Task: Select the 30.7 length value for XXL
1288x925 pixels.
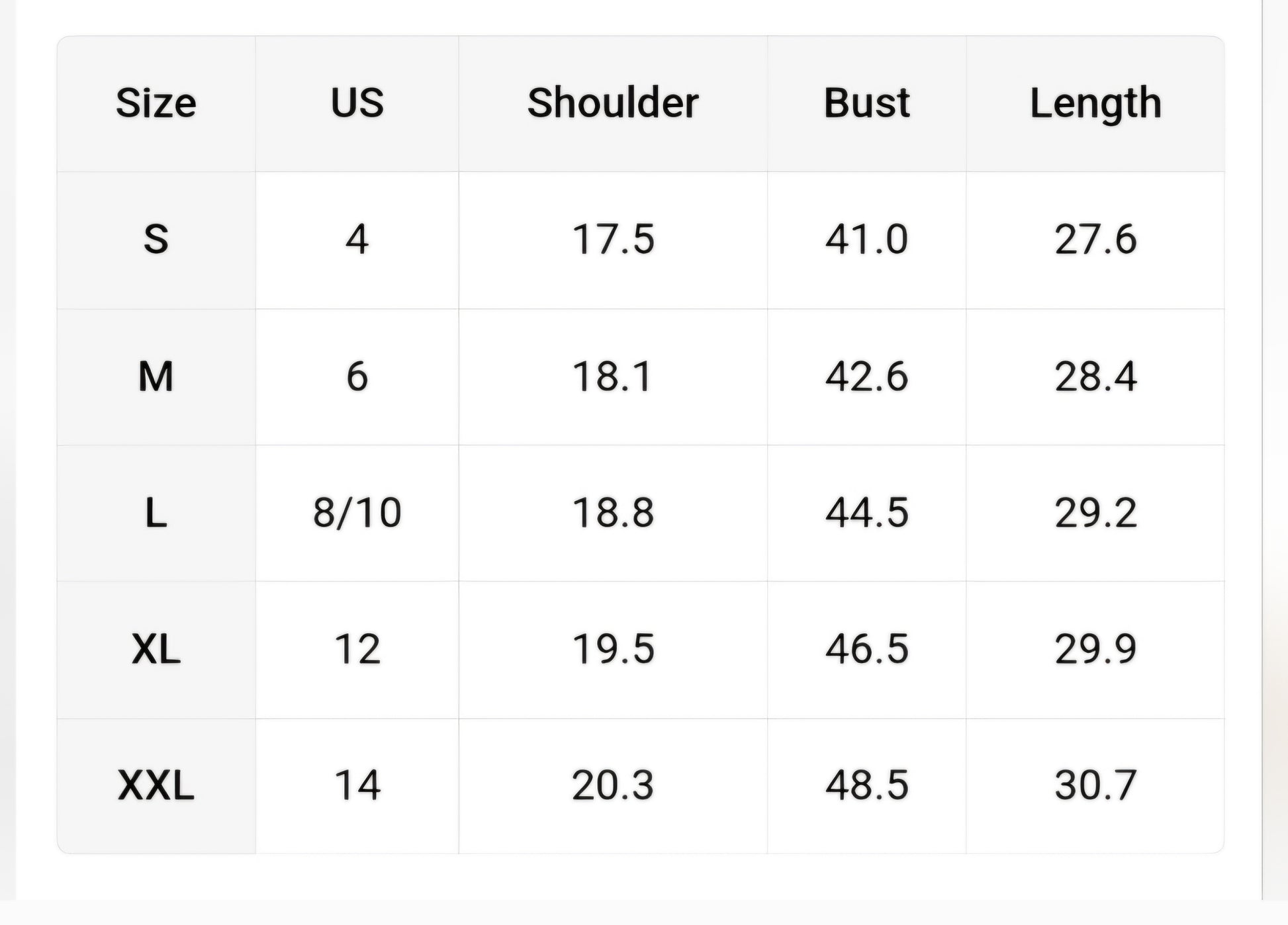Action: pyautogui.click(x=1095, y=785)
